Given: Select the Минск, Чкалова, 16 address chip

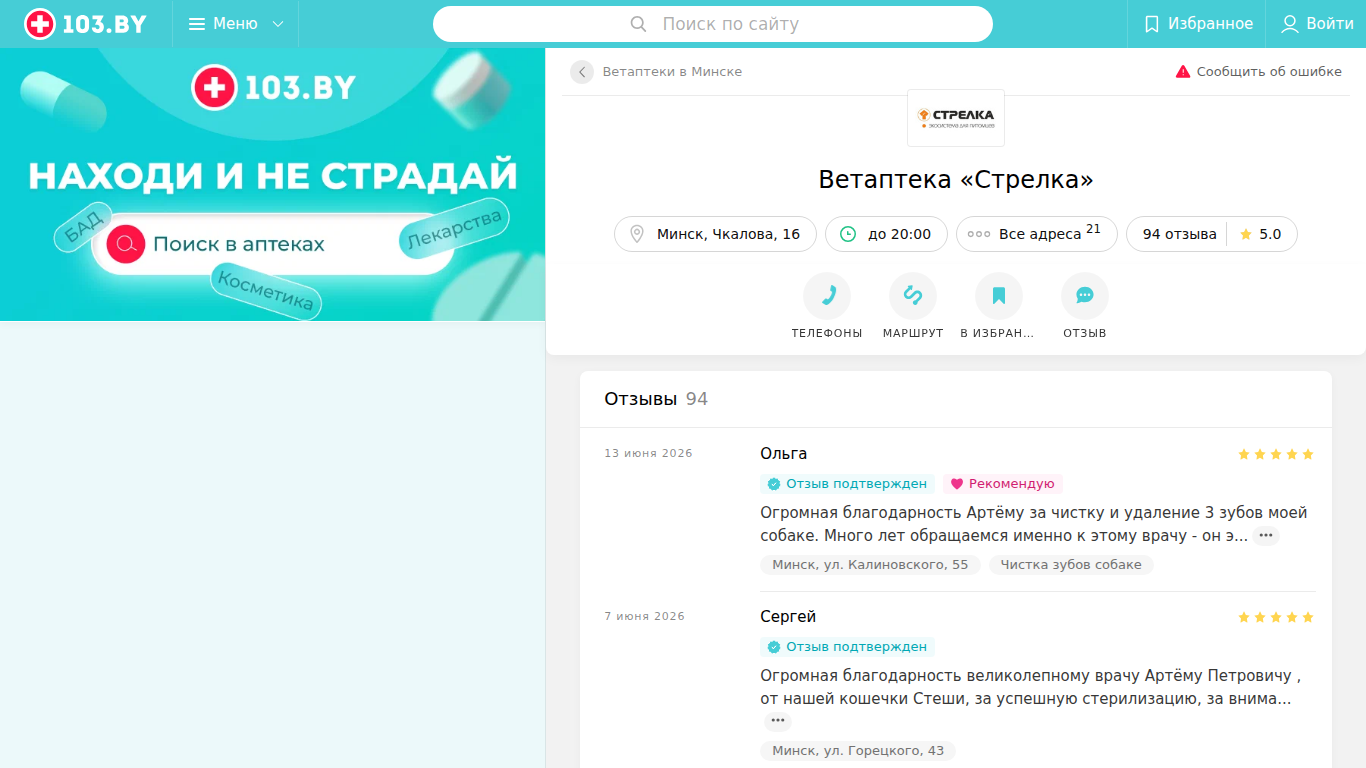Looking at the screenshot, I should coord(715,234).
